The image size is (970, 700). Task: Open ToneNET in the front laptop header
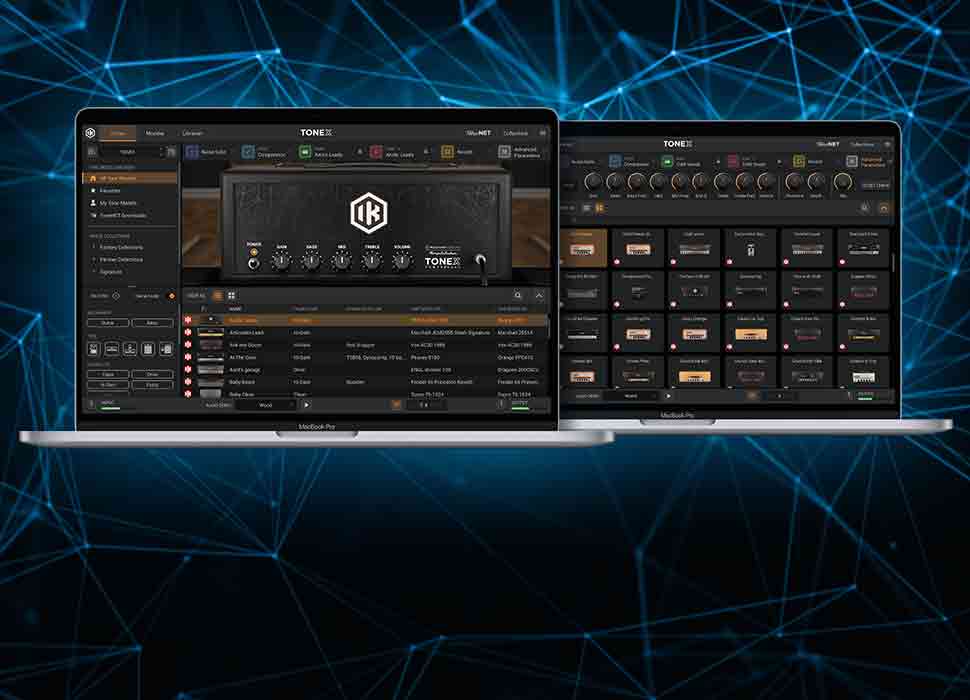[x=478, y=133]
